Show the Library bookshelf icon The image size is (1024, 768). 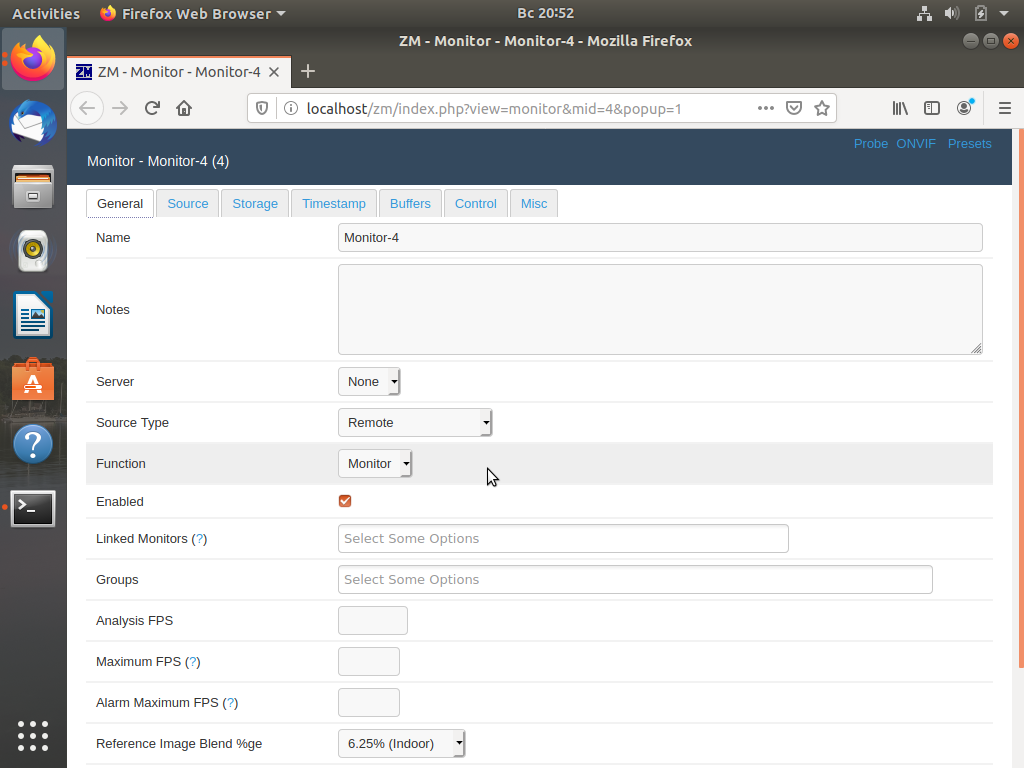[x=900, y=108]
